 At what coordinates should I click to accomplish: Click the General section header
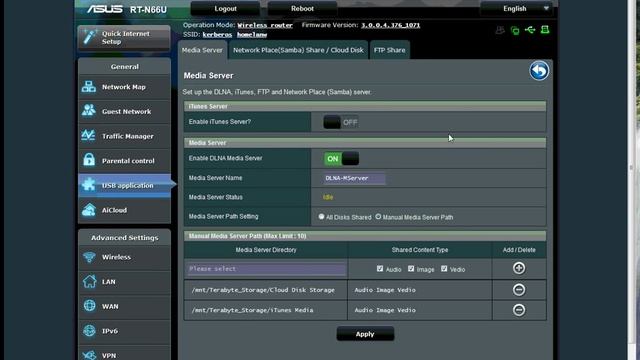[x=124, y=67]
